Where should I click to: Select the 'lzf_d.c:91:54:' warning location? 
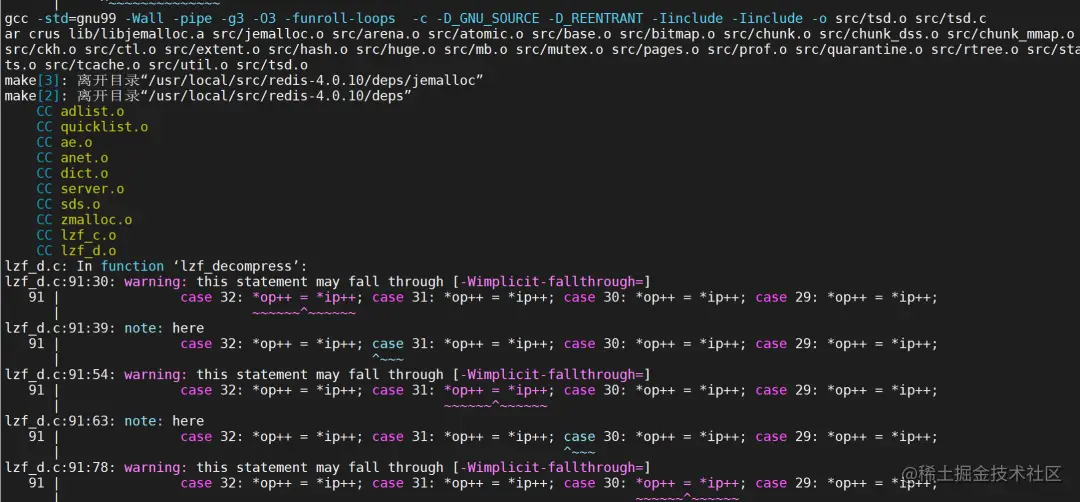60,375
